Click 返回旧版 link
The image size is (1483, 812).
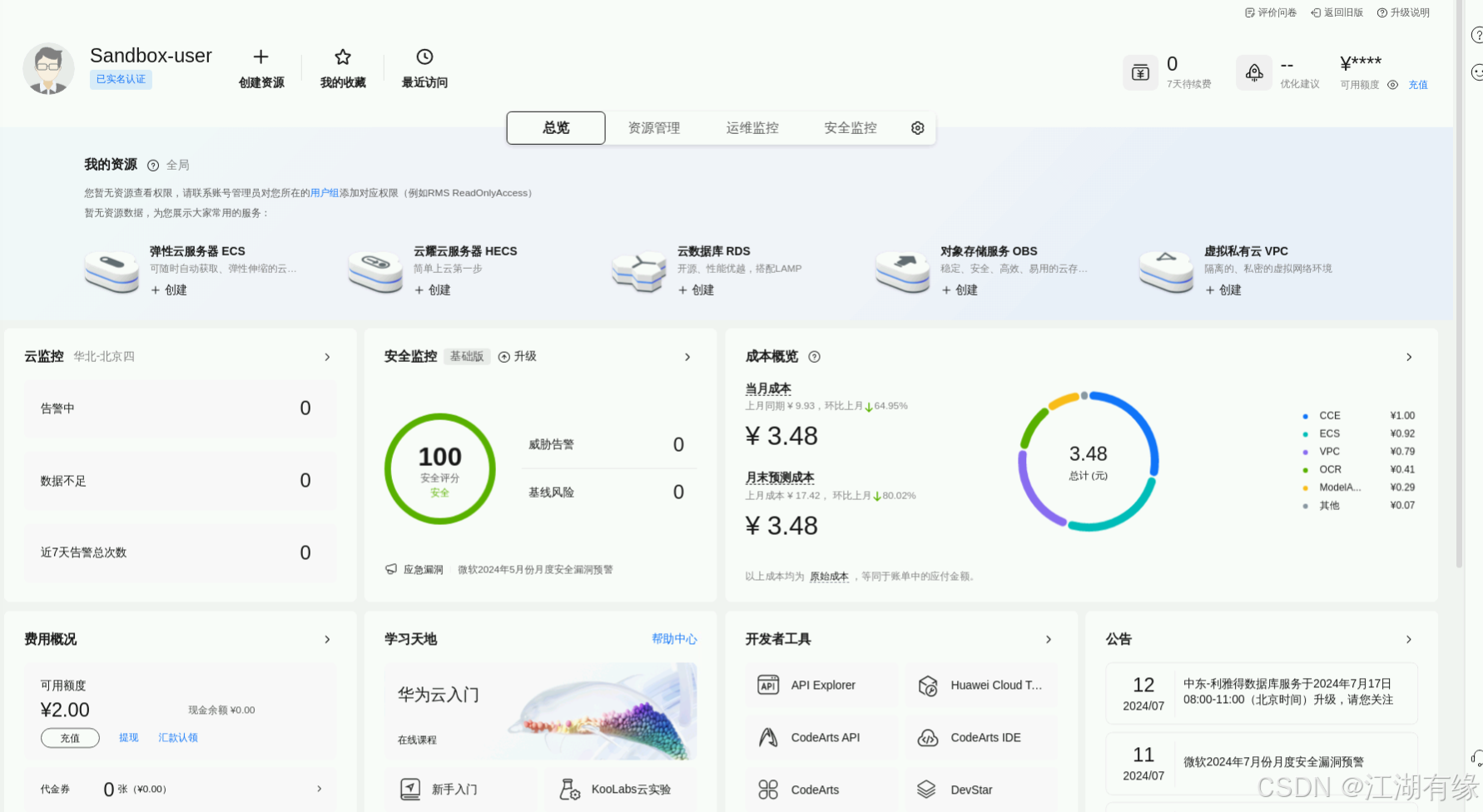(x=1337, y=12)
